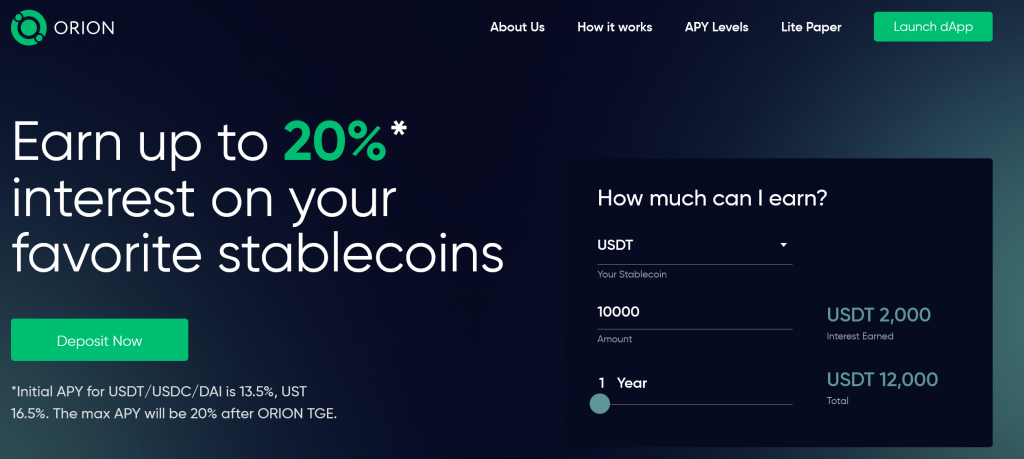Click the USDT 2,000 interest earned value
Viewport: 1024px width, 459px height.
tap(878, 315)
